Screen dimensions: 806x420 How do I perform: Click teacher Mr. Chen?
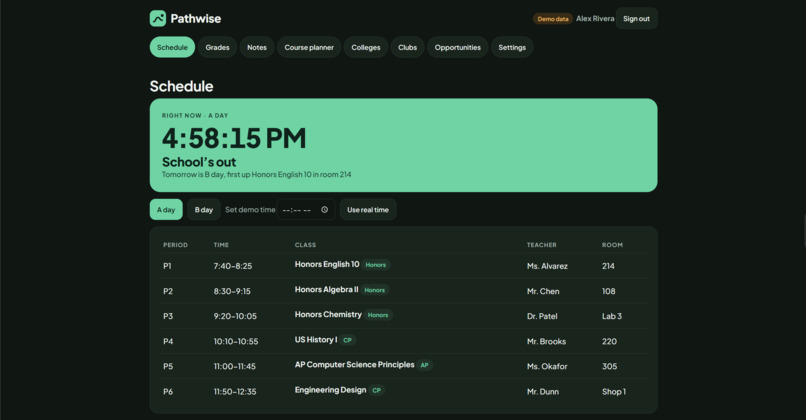[543, 291]
